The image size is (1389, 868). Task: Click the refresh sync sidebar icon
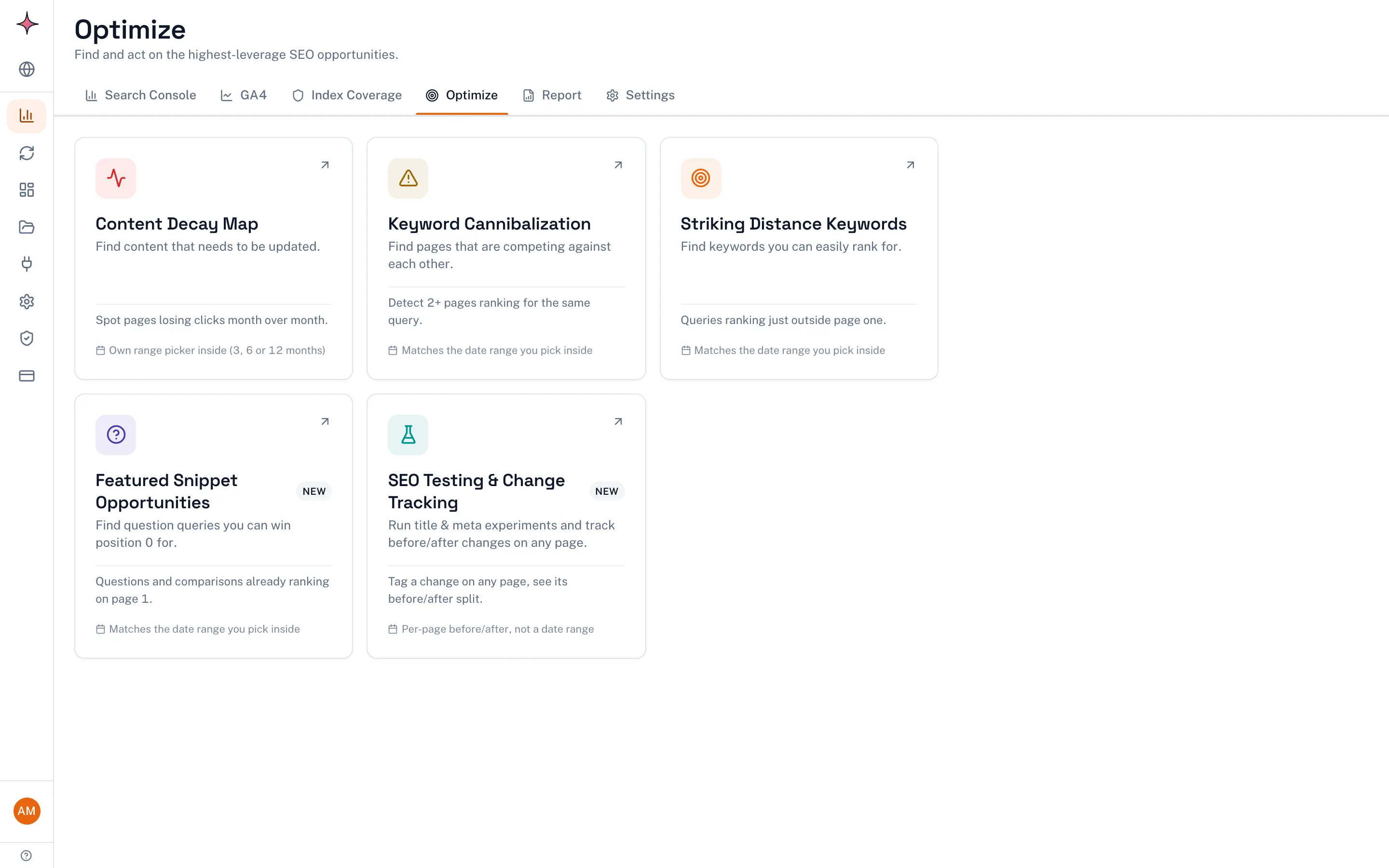27,153
